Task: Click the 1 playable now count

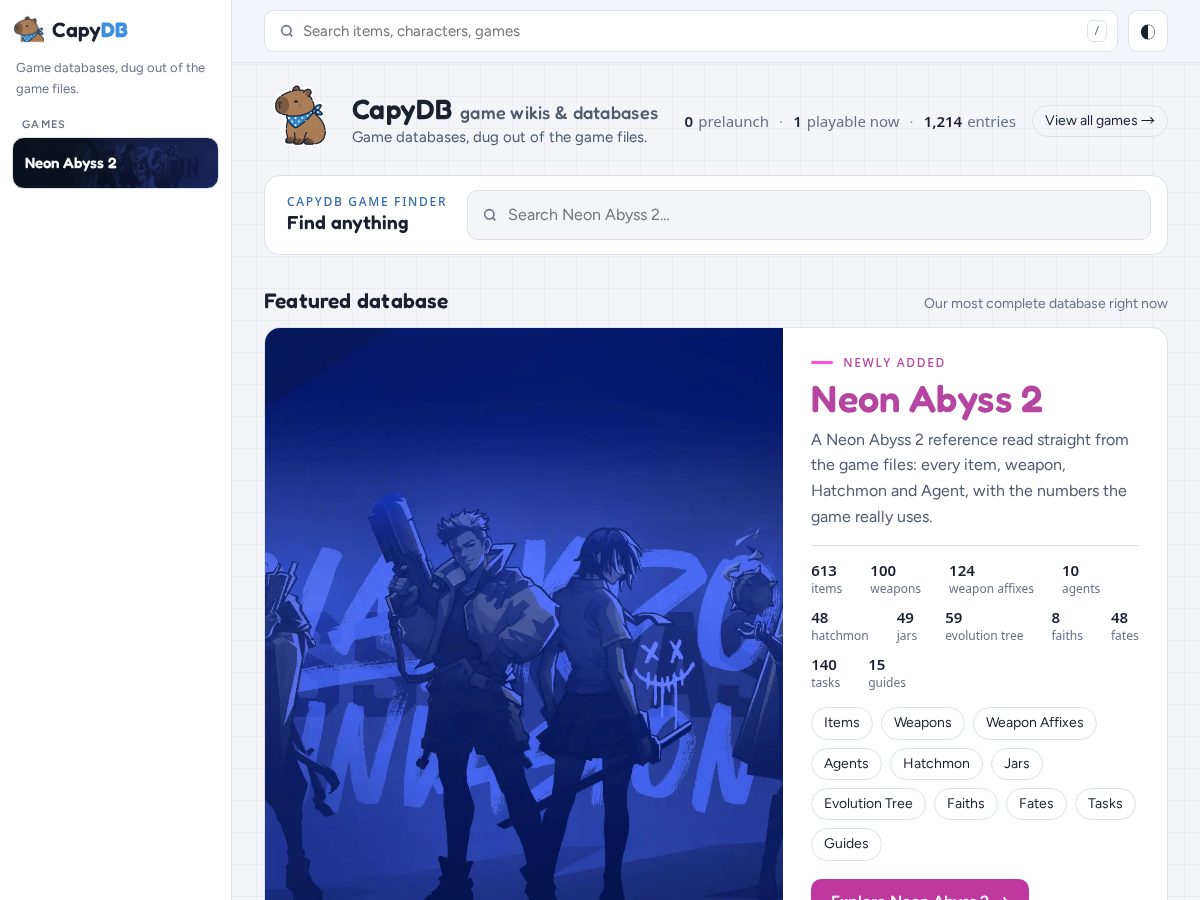Action: tap(847, 122)
